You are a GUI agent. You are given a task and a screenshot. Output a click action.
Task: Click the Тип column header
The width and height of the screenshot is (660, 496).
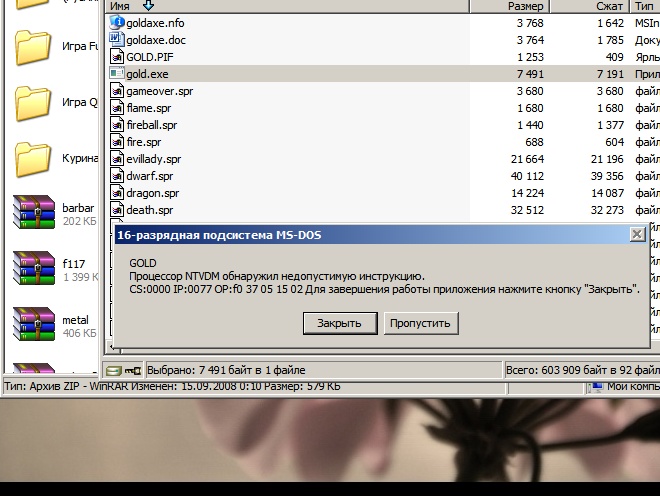click(644, 6)
